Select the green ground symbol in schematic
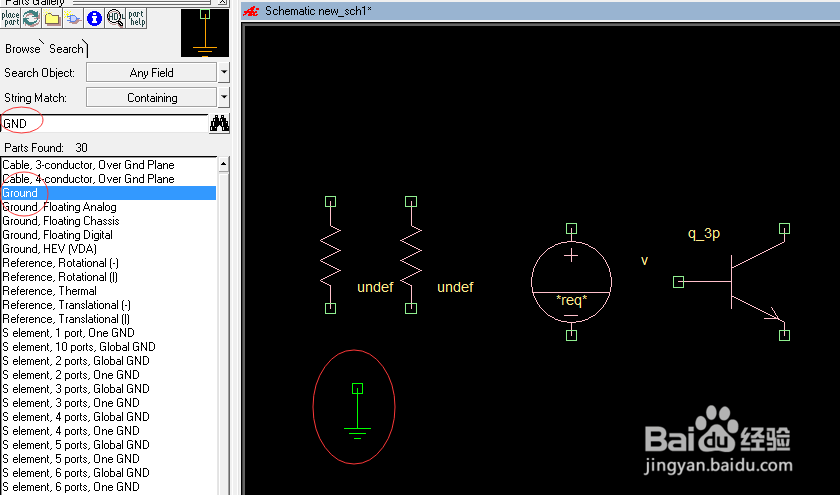The image size is (840, 495). 357,411
